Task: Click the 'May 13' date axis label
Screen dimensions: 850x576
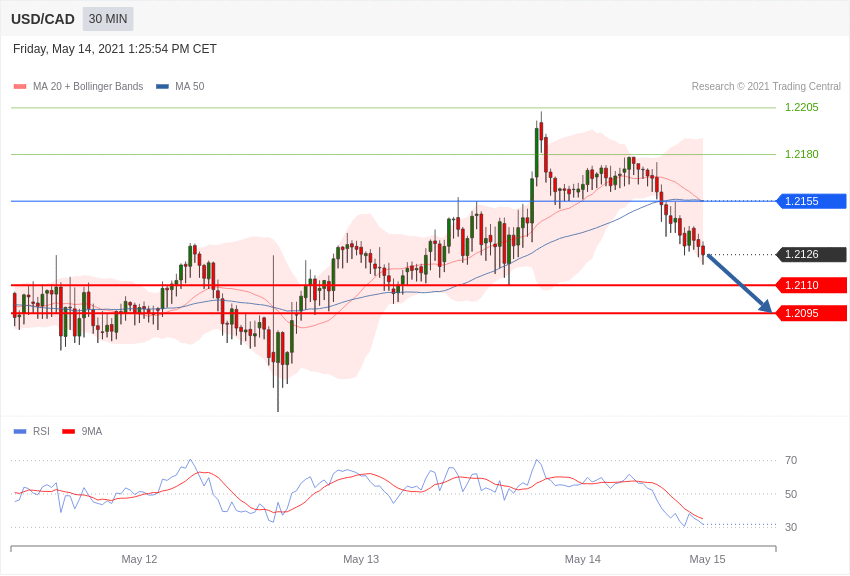Action: coord(361,559)
